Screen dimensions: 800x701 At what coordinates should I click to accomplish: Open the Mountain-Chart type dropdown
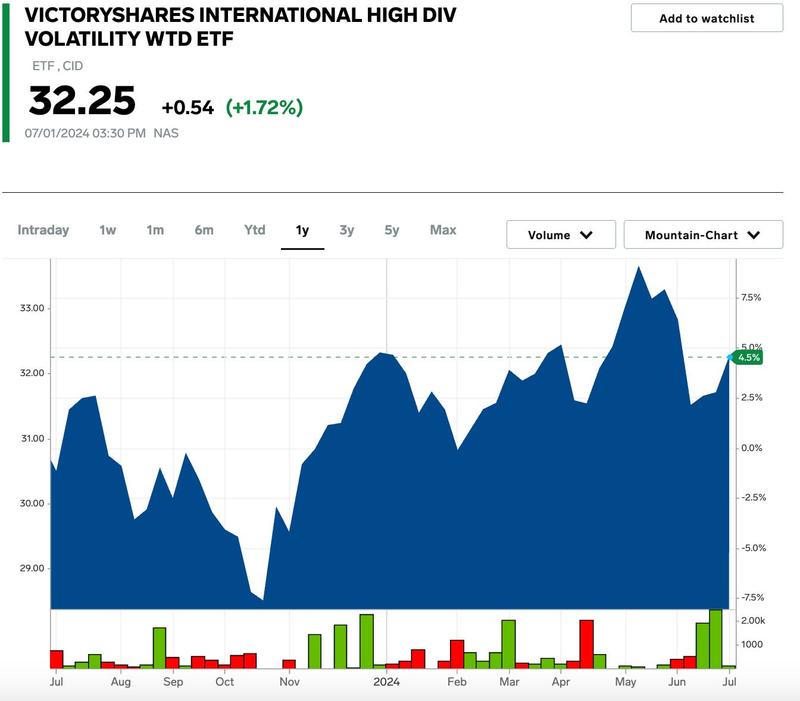(x=703, y=235)
